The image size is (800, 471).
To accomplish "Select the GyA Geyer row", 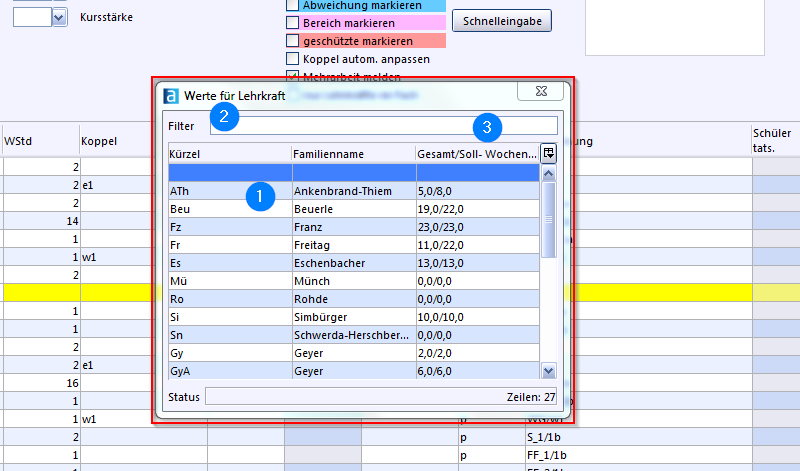I will 354,371.
